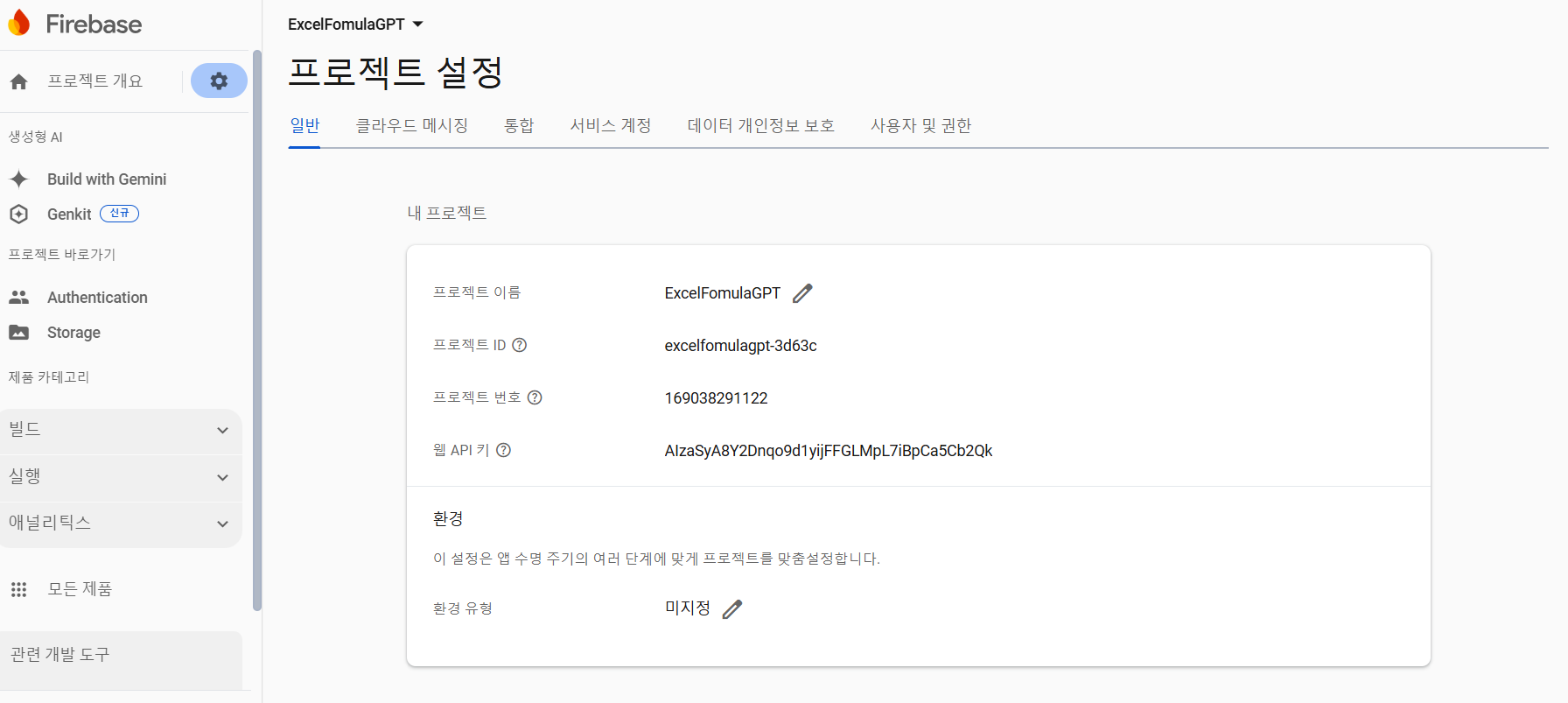Viewport: 1568px width, 703px height.
Task: Open Build with Gemini
Action: [x=107, y=179]
